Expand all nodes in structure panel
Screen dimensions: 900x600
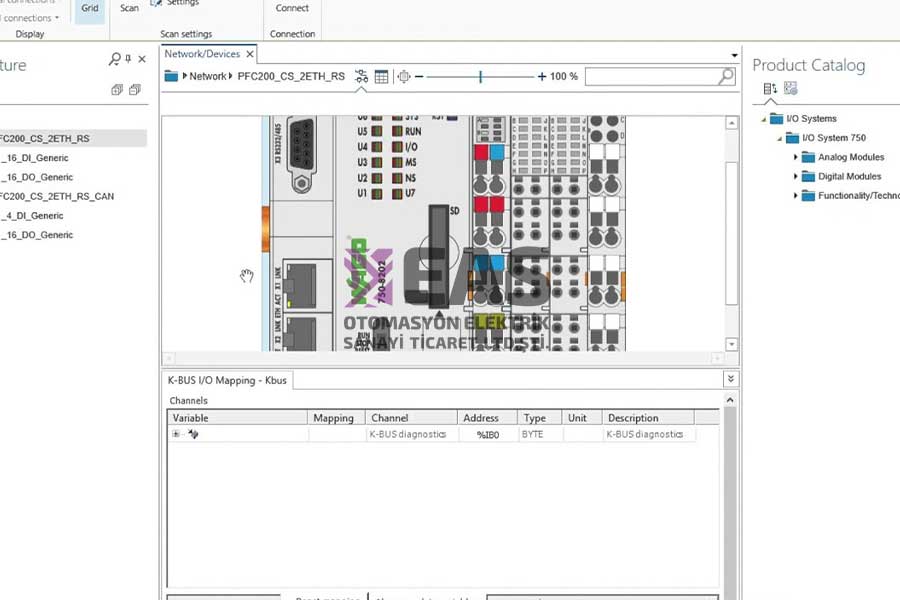coord(117,90)
